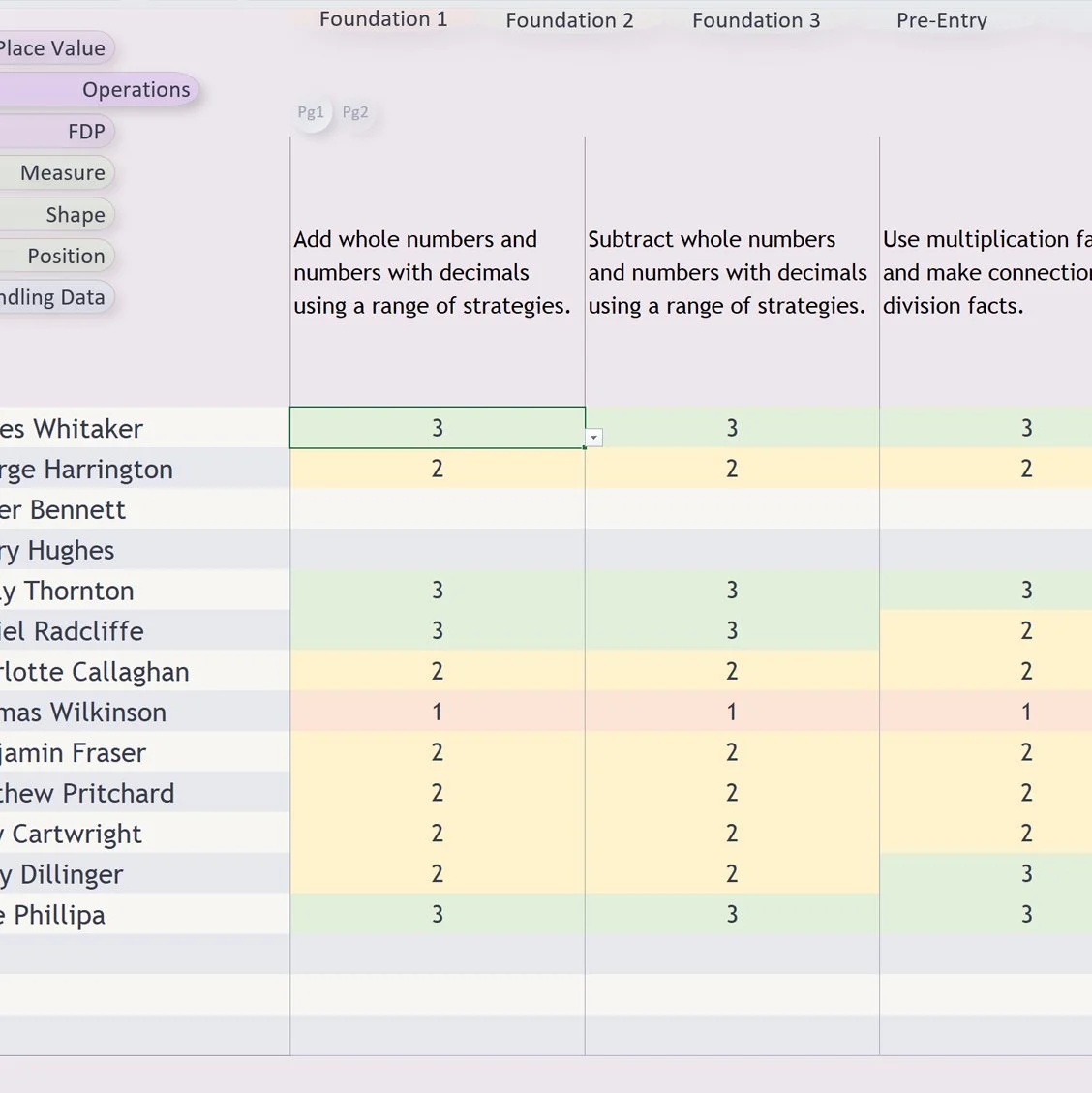Select the FDP strand button
The image size is (1092, 1093).
point(56,132)
